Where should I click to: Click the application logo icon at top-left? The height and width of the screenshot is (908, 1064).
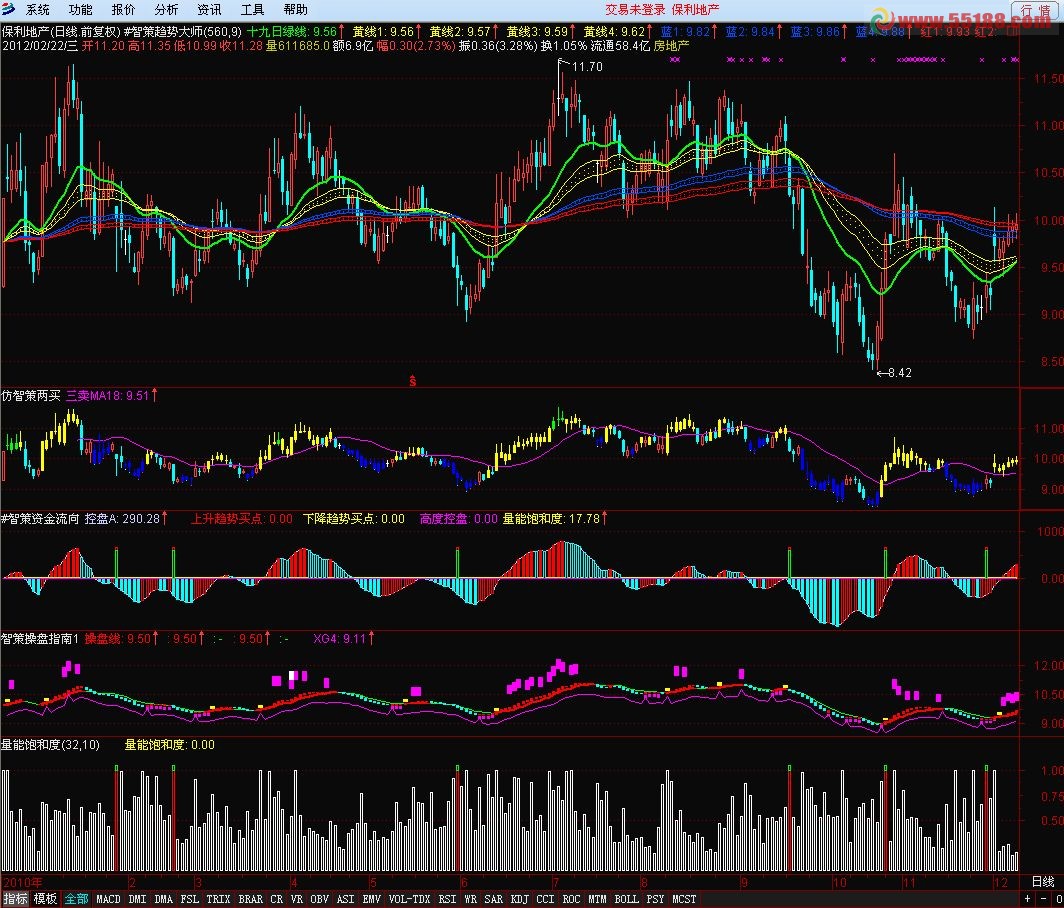pos(9,9)
